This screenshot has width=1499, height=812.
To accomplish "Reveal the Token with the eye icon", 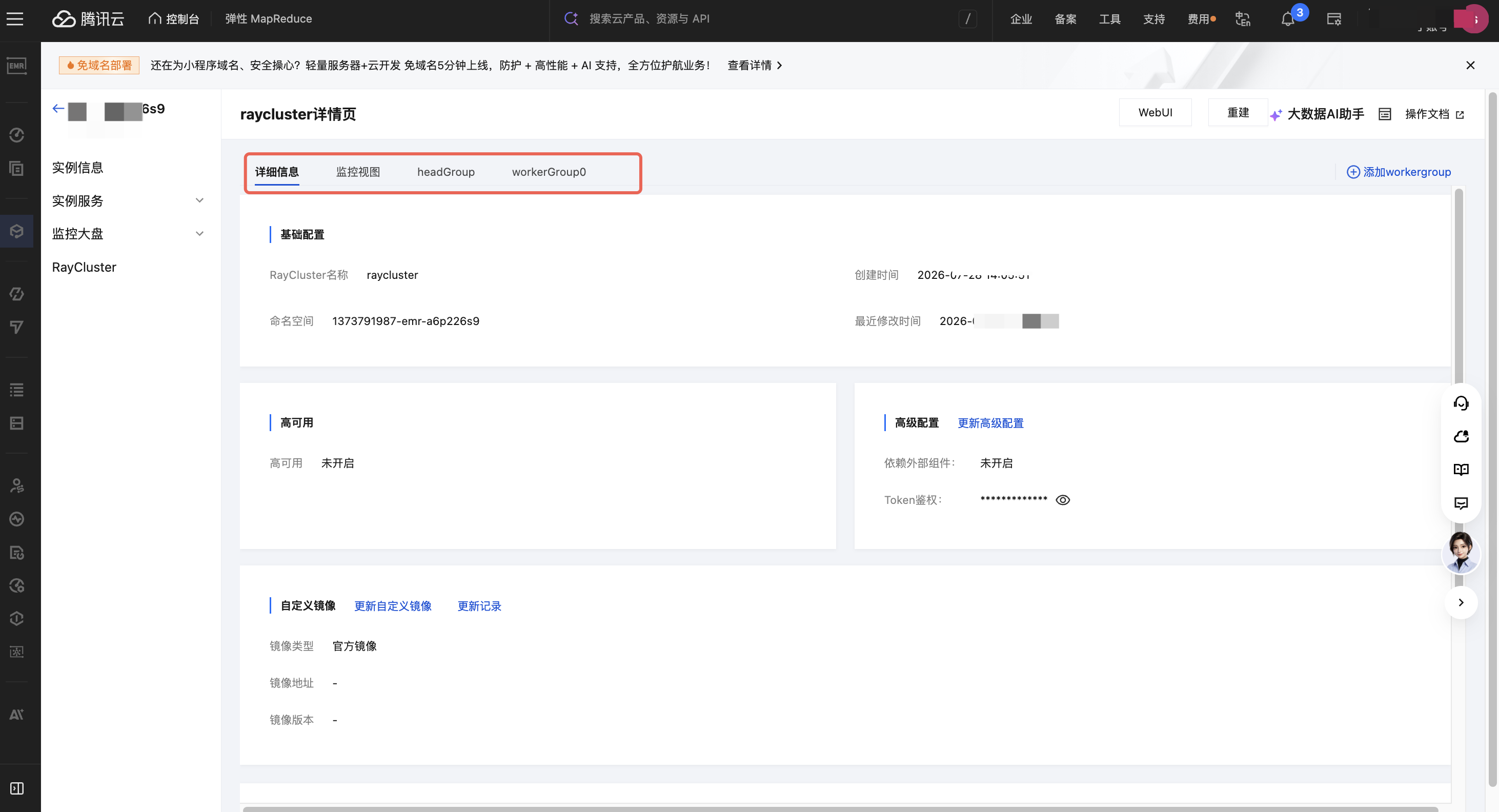I will click(1063, 500).
